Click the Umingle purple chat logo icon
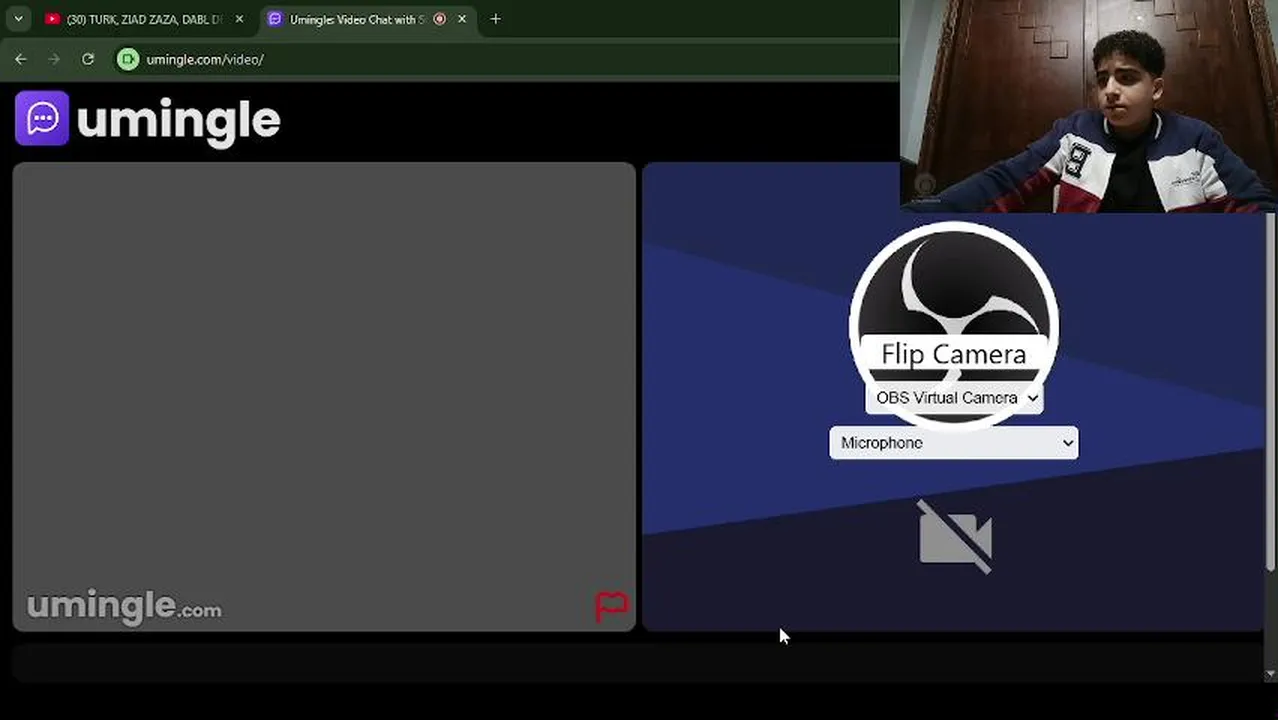This screenshot has width=1278, height=720. [x=42, y=119]
